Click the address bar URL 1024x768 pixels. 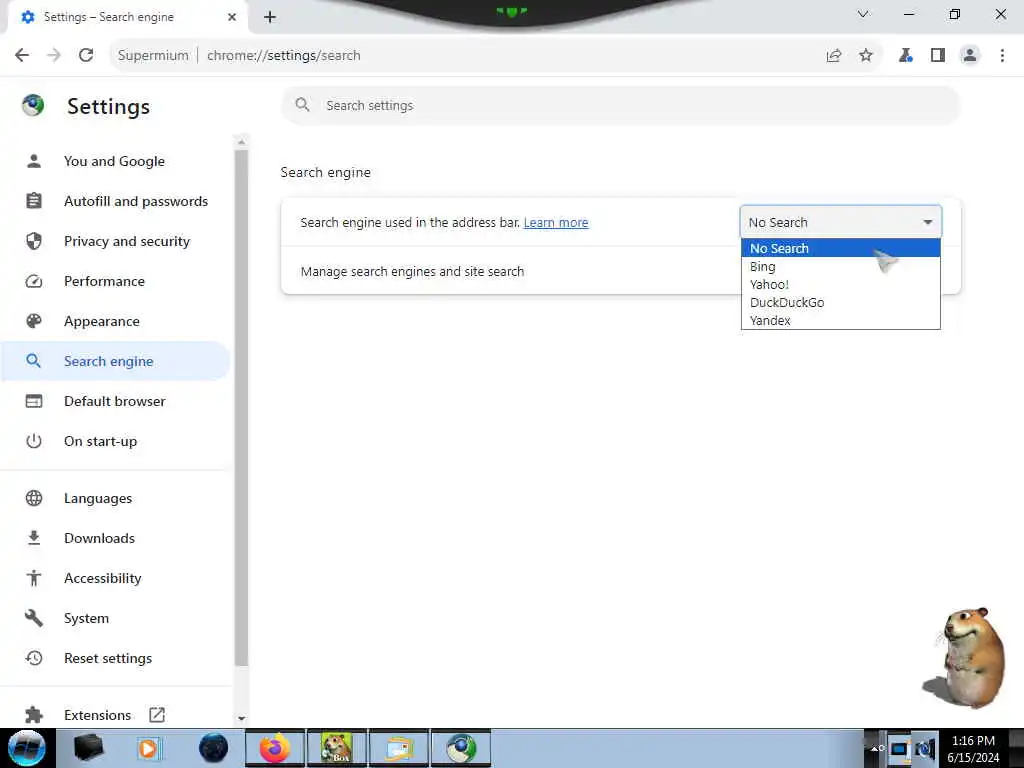pos(283,56)
